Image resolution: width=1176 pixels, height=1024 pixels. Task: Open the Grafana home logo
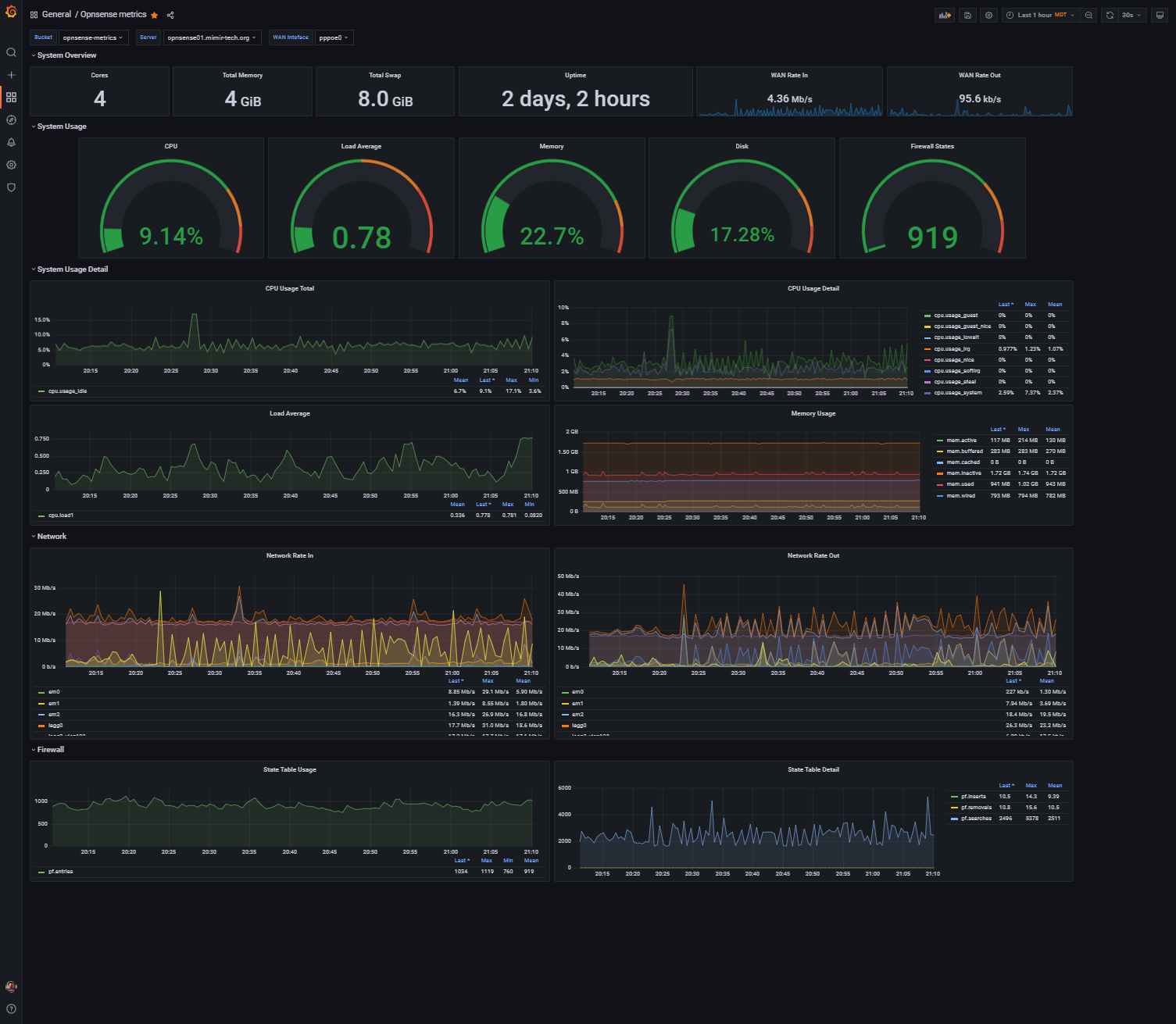(11, 12)
